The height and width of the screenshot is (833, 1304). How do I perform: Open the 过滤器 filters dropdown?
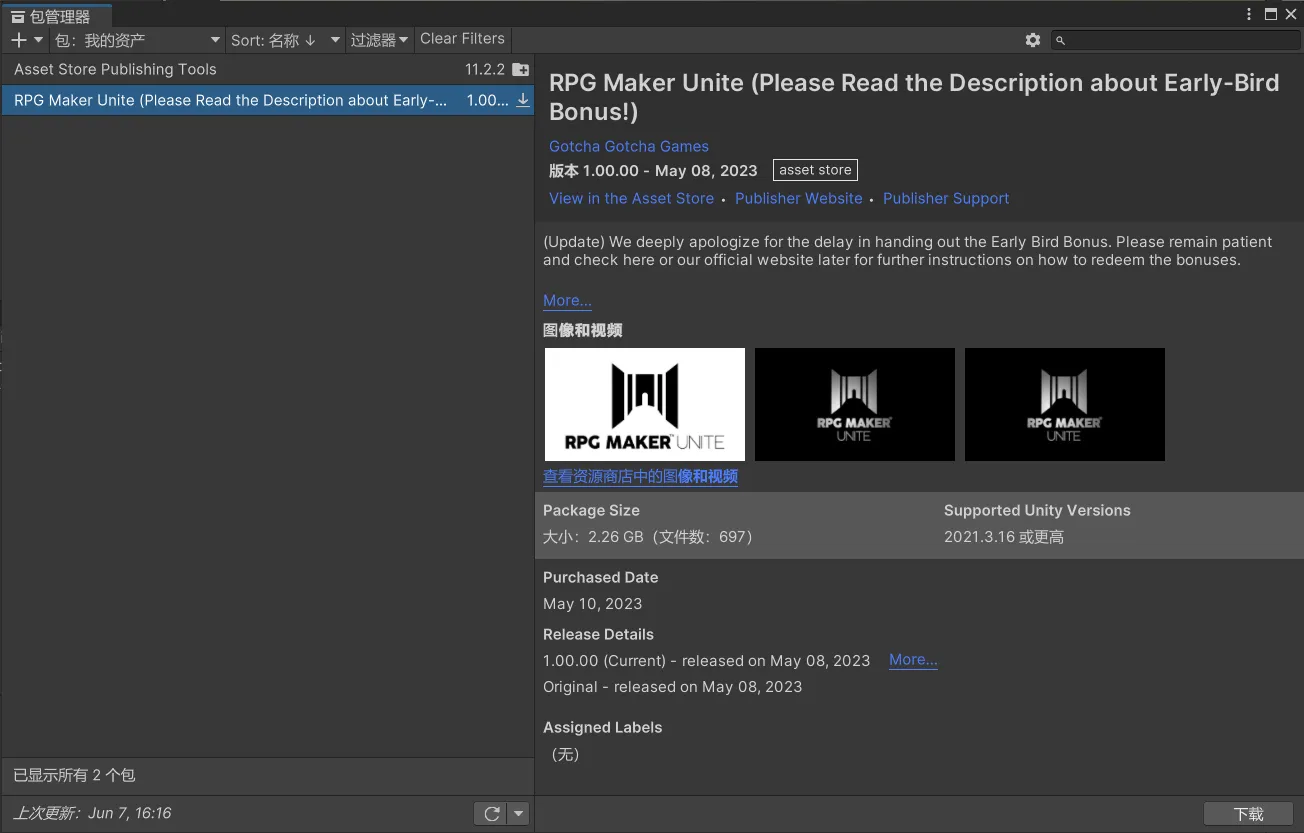(379, 40)
